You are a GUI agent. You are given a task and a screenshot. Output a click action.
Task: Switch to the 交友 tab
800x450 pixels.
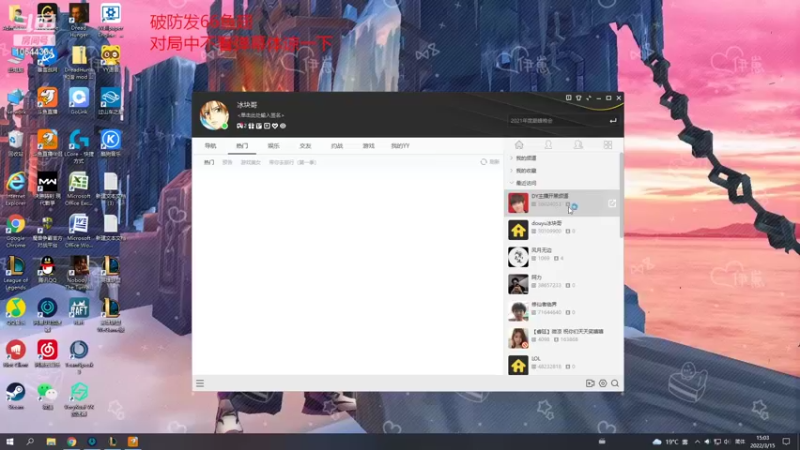[305, 146]
